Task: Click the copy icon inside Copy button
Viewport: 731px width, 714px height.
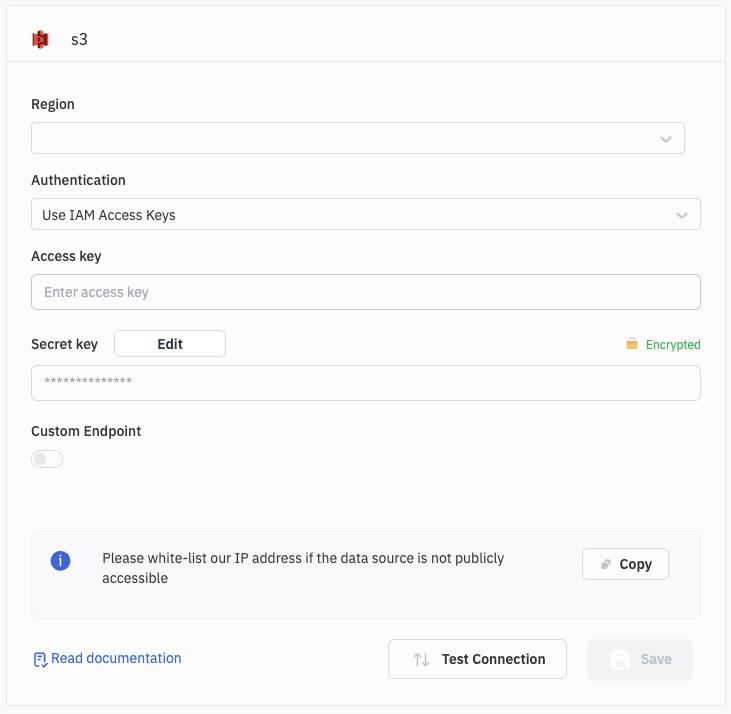Action: 606,564
